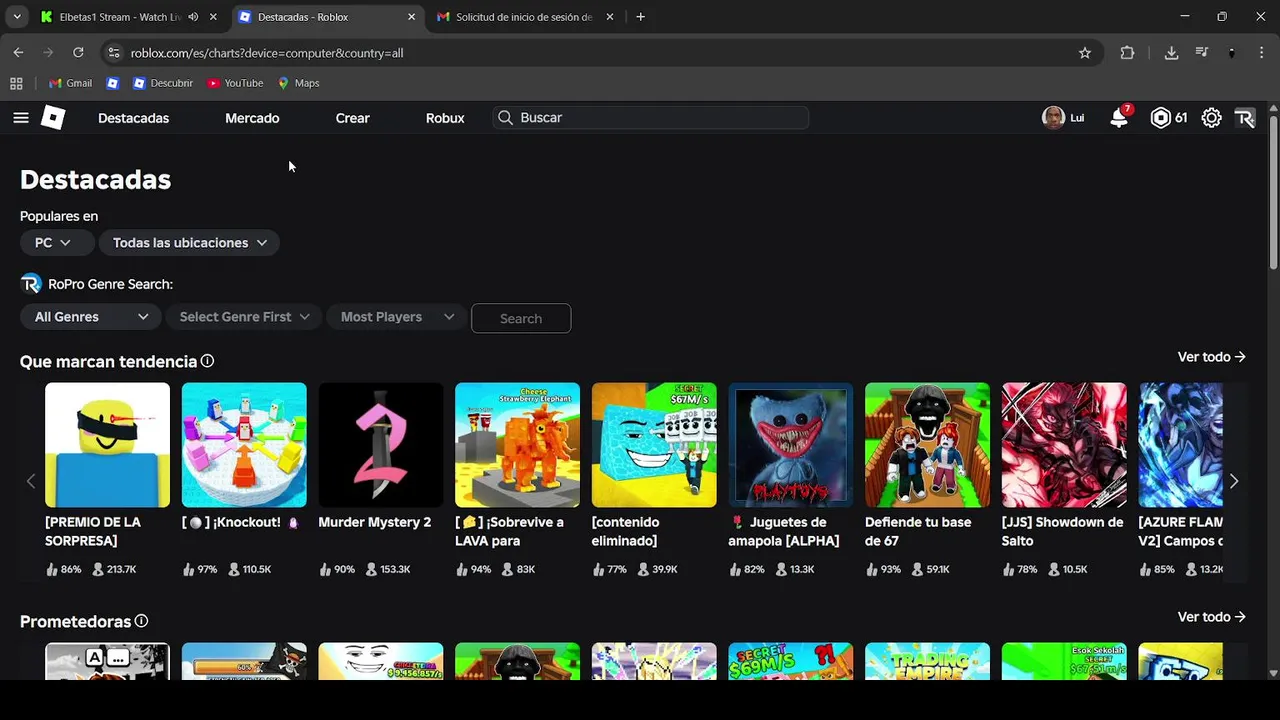Open Mercado in the navbar

click(x=252, y=118)
